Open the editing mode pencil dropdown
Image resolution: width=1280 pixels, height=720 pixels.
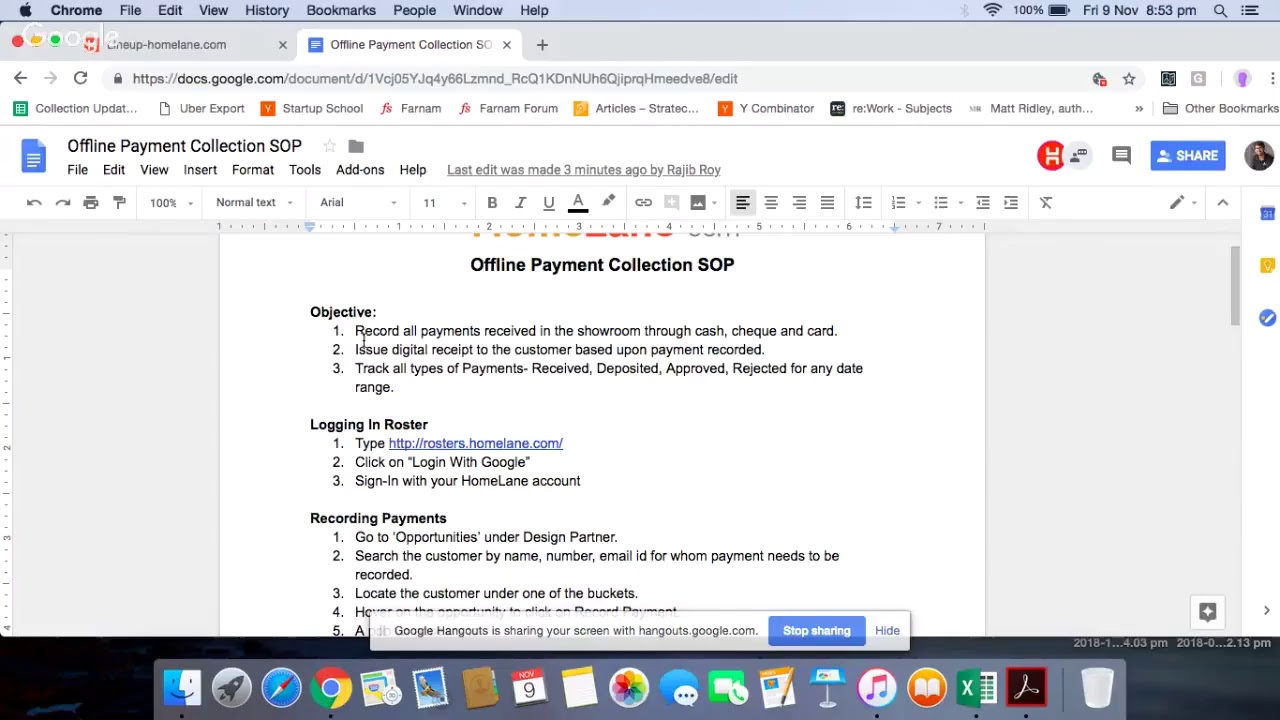1183,203
